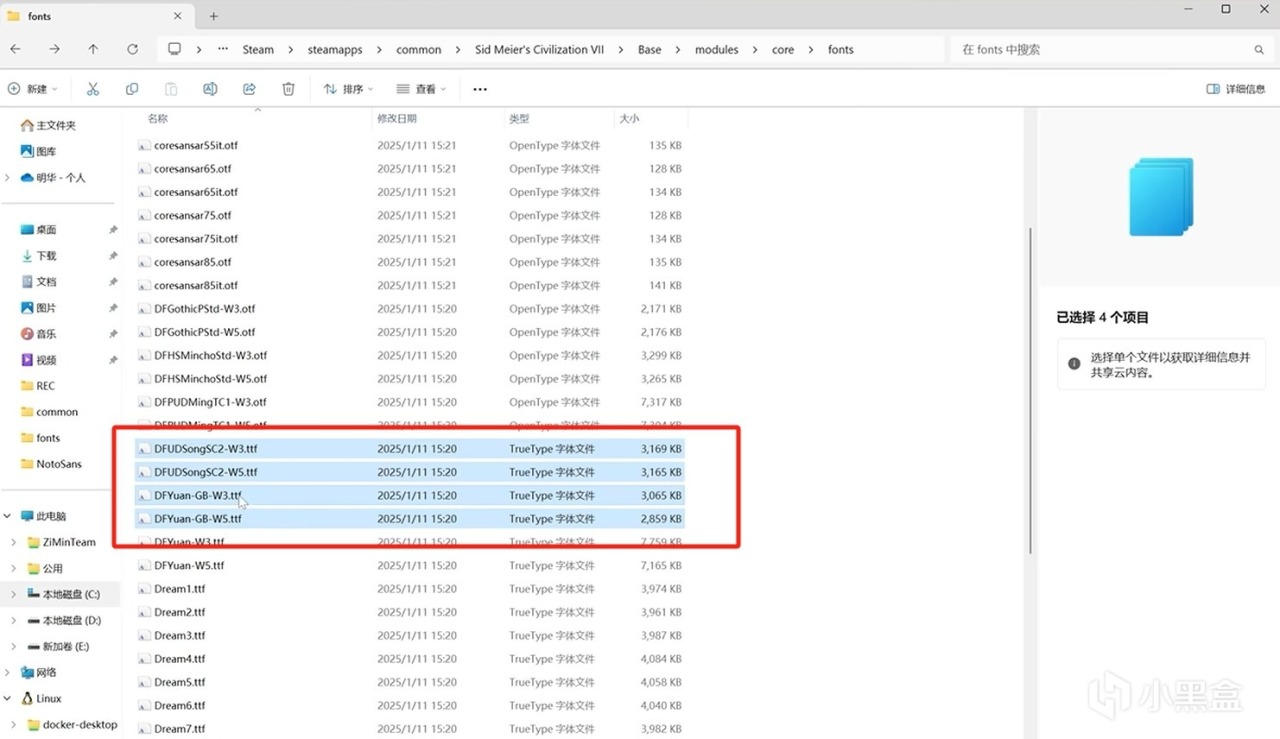Select 本地磁盘 (D:) drive
1280x739 pixels.
pos(64,620)
